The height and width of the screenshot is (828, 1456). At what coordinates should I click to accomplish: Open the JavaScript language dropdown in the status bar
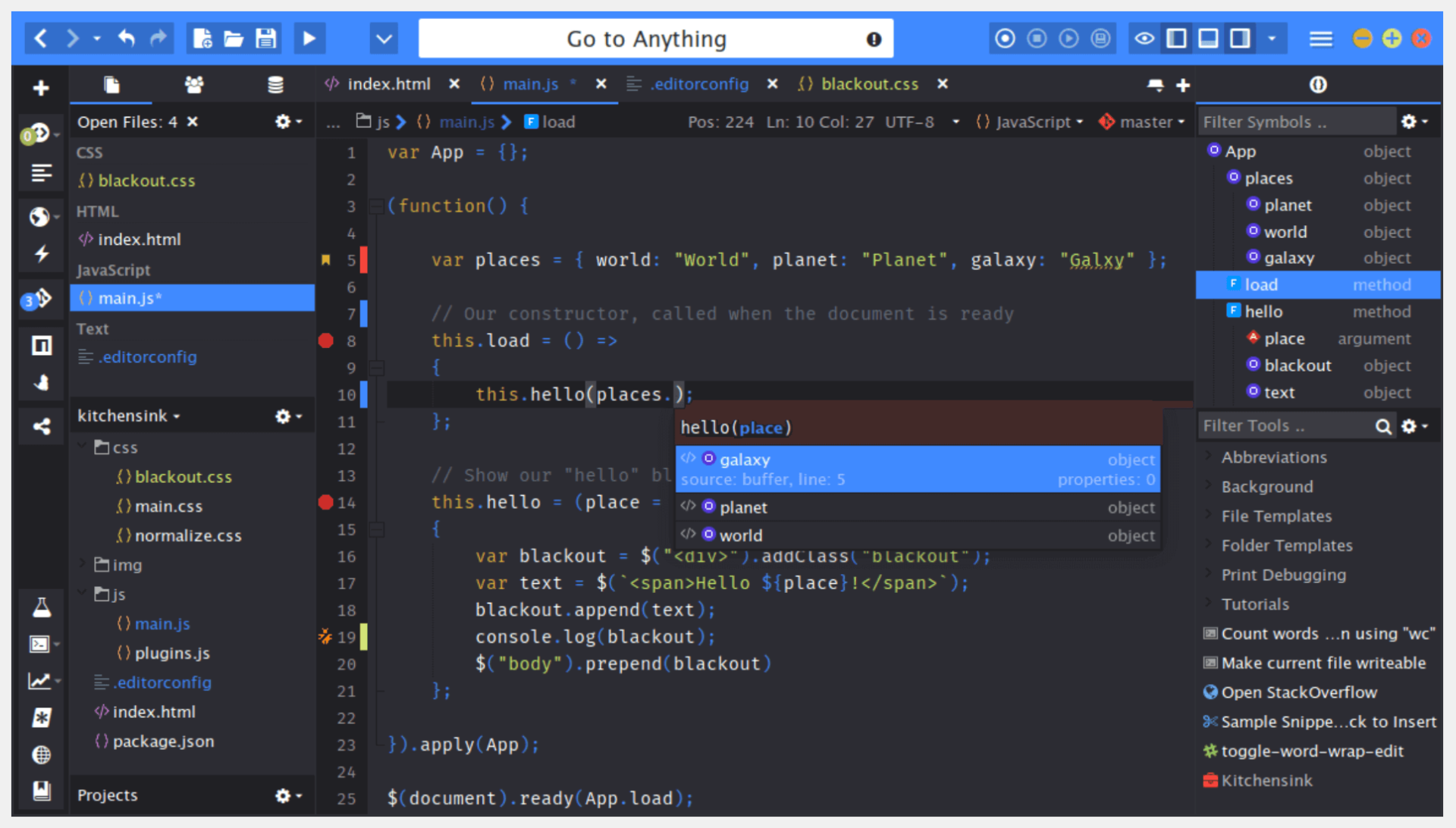click(1031, 122)
